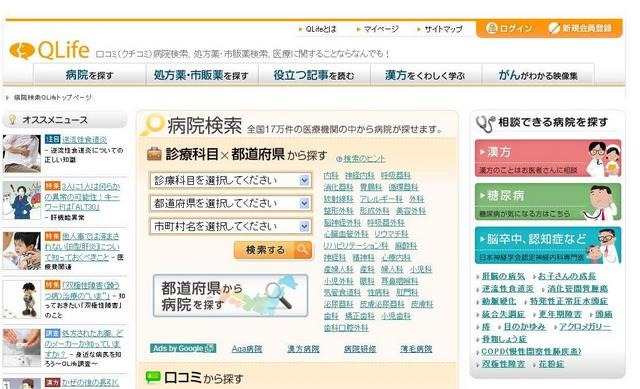Select the 神経内科 specialty link
The image size is (640, 389).
pos(360,175)
